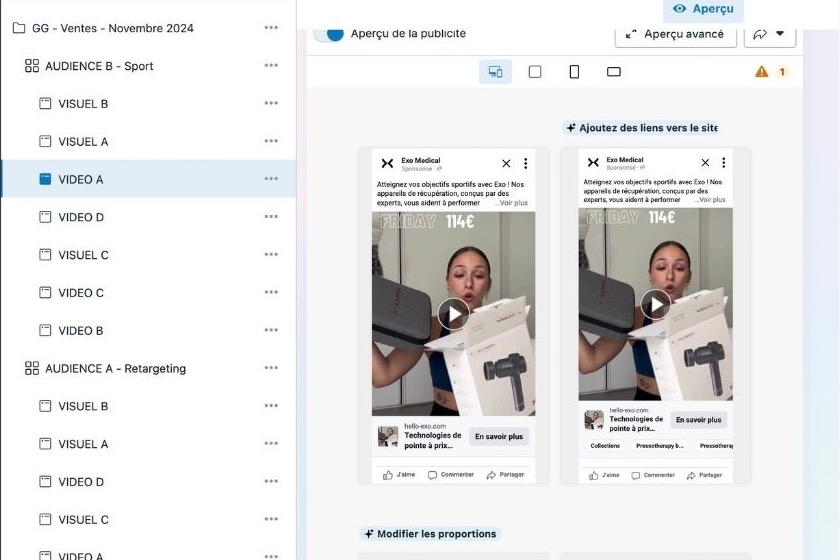This screenshot has width=840, height=560.
Task: Click Commenter in right preview
Action: click(x=654, y=475)
